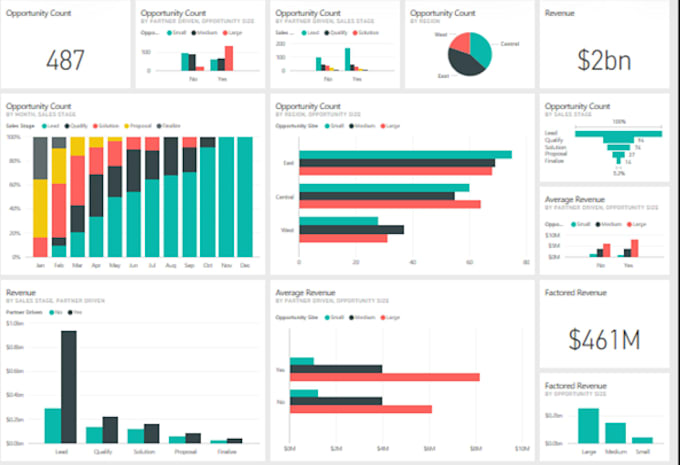Select the red Large bar for No in the big Average Revenue chart

point(361,409)
